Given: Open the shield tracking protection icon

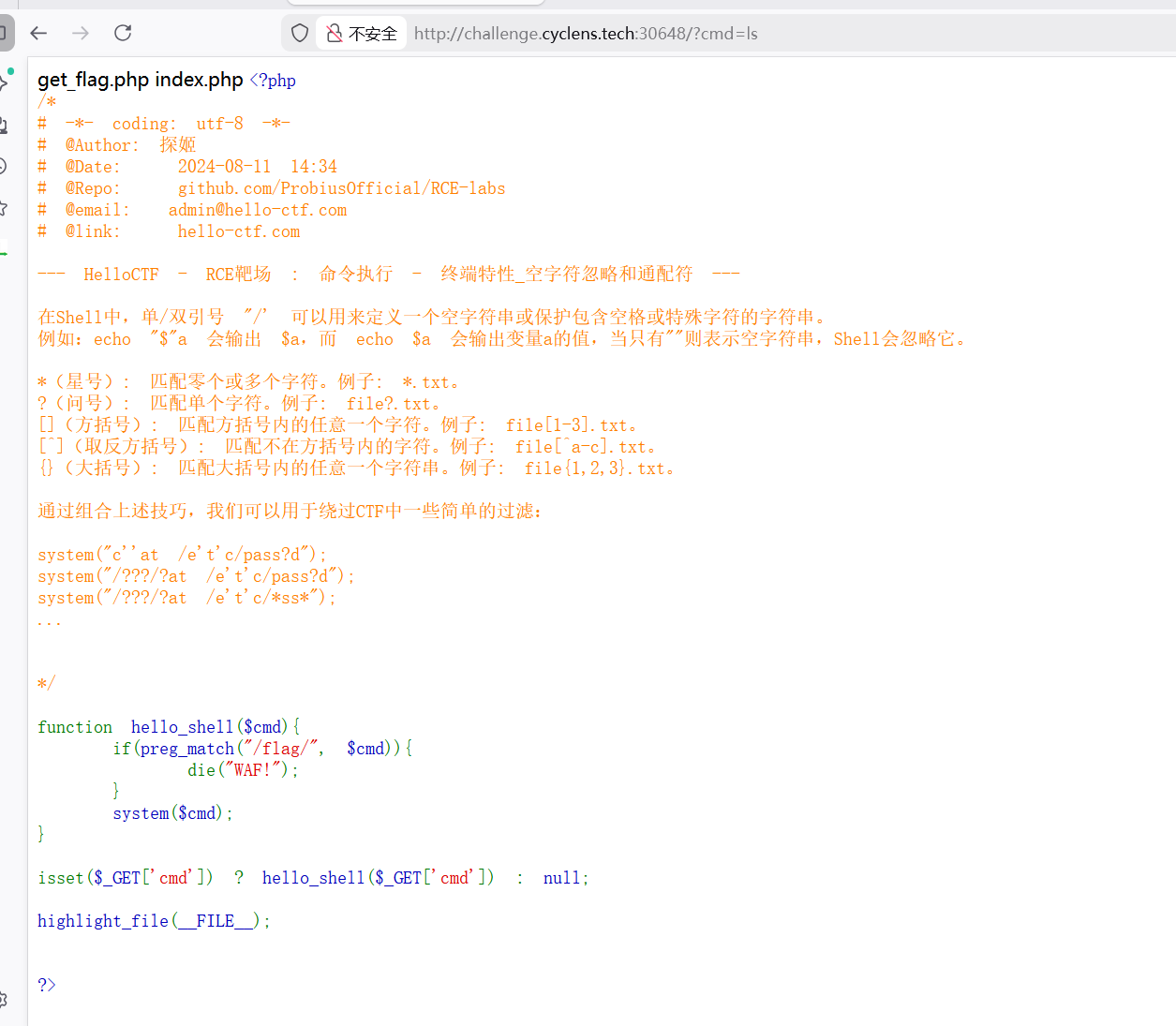Looking at the screenshot, I should point(300,34).
